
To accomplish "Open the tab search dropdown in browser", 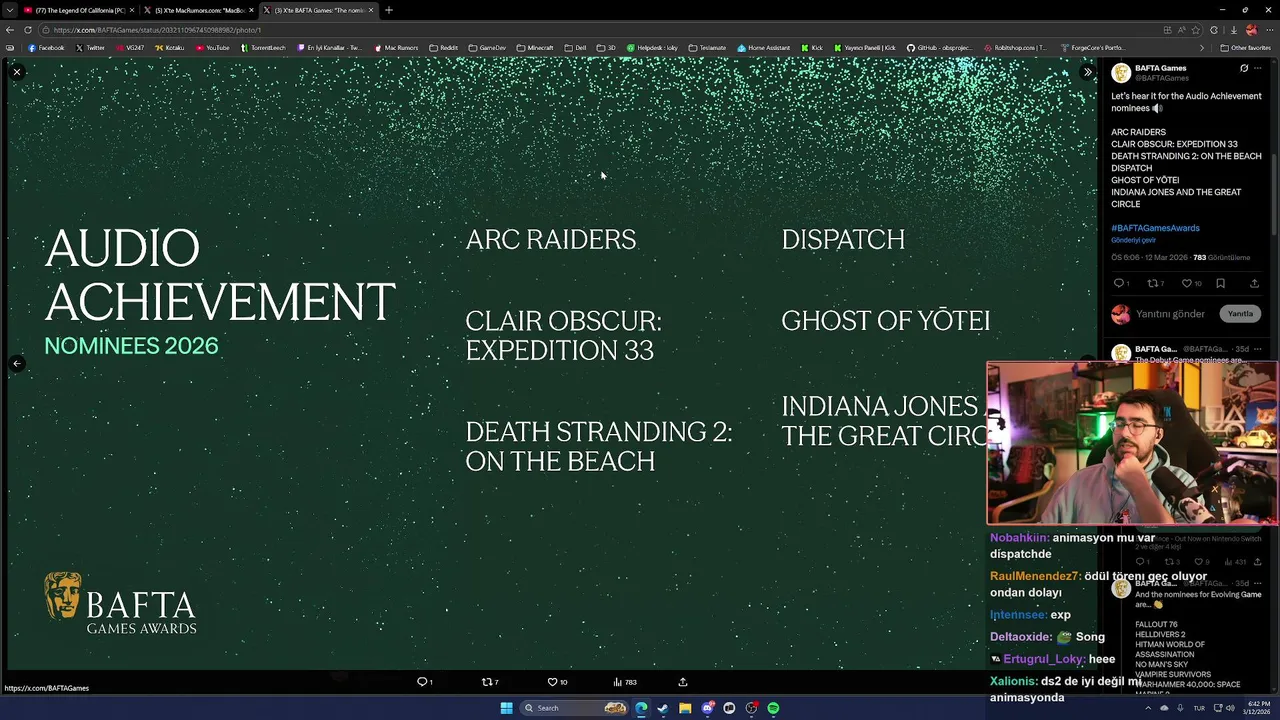I will click(9, 10).
